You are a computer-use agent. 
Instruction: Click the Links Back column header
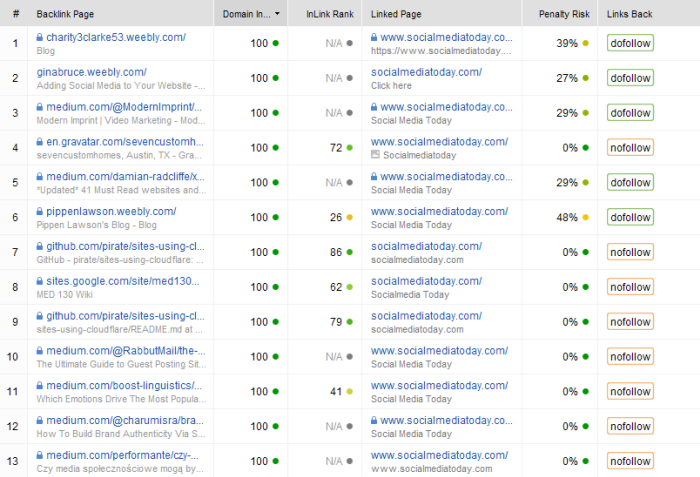629,14
